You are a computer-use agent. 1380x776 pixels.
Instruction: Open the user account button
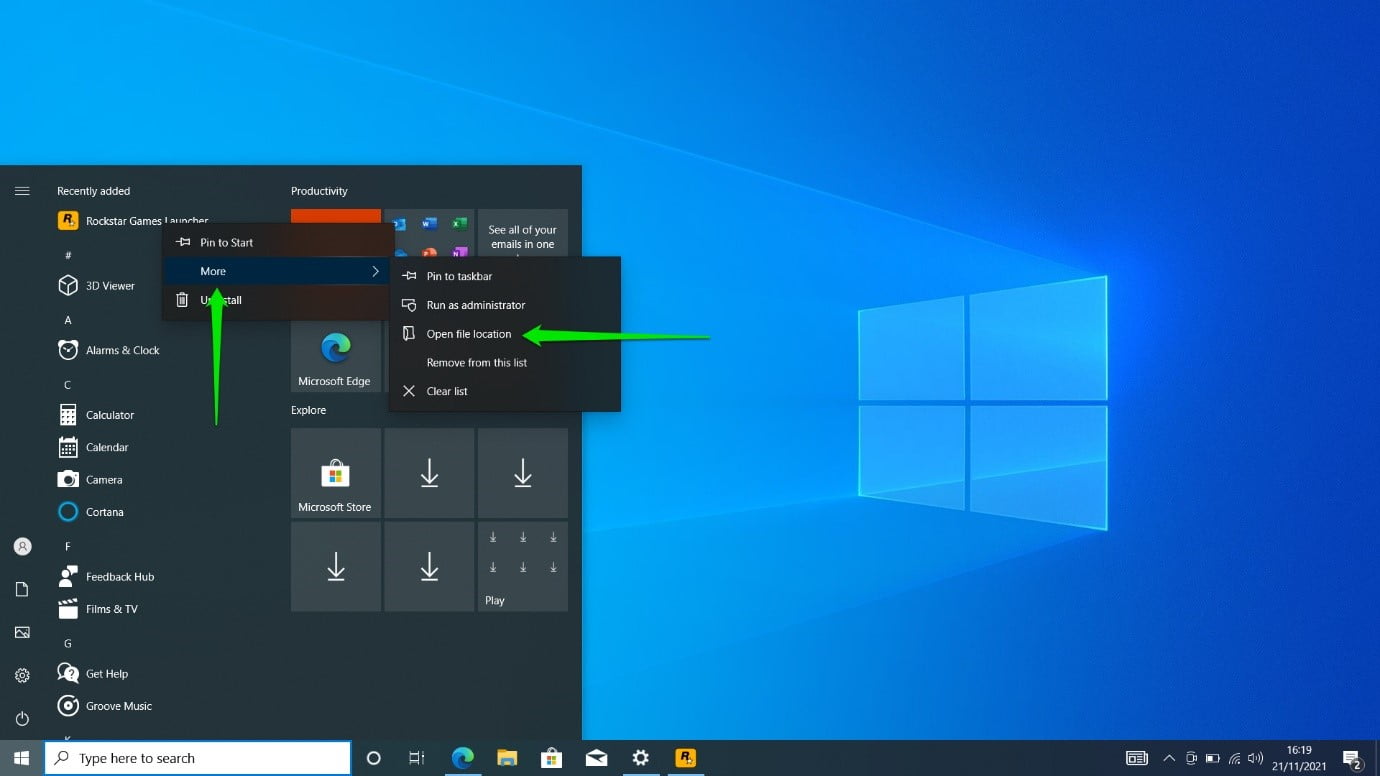[x=22, y=546]
